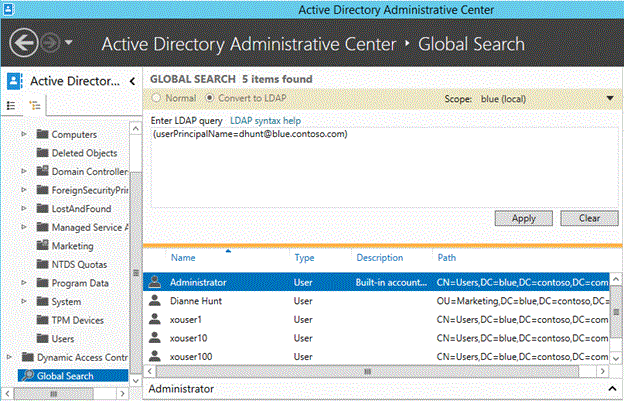
Task: Expand the System tree node
Action: (24, 301)
